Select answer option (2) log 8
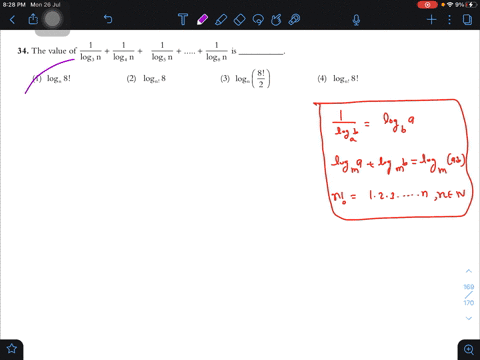 click(146, 79)
